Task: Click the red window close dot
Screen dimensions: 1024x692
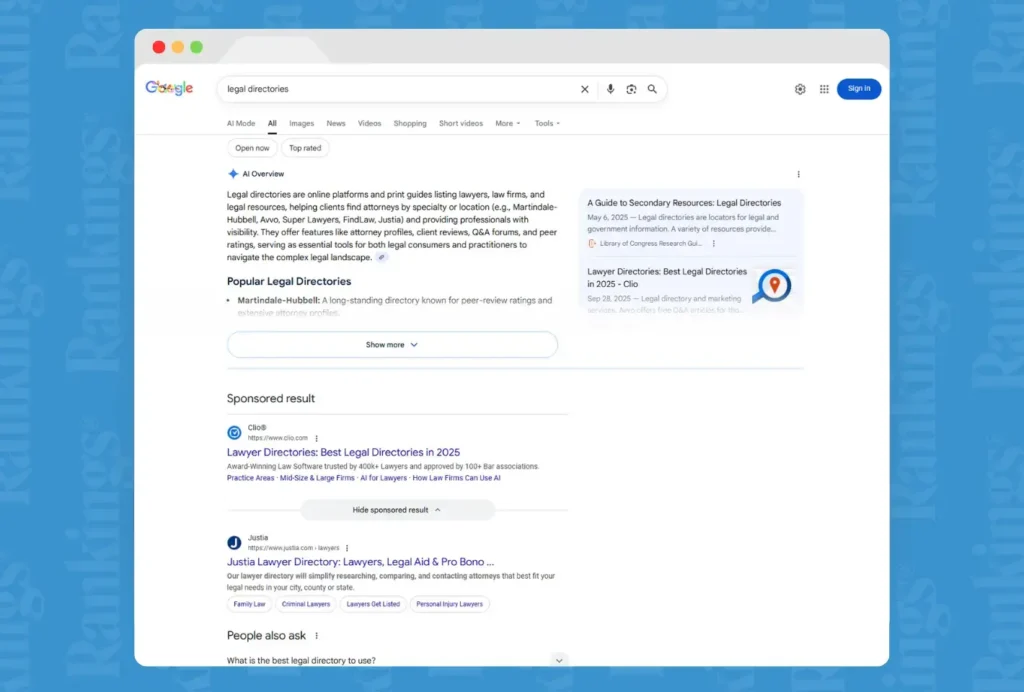Action: (159, 47)
